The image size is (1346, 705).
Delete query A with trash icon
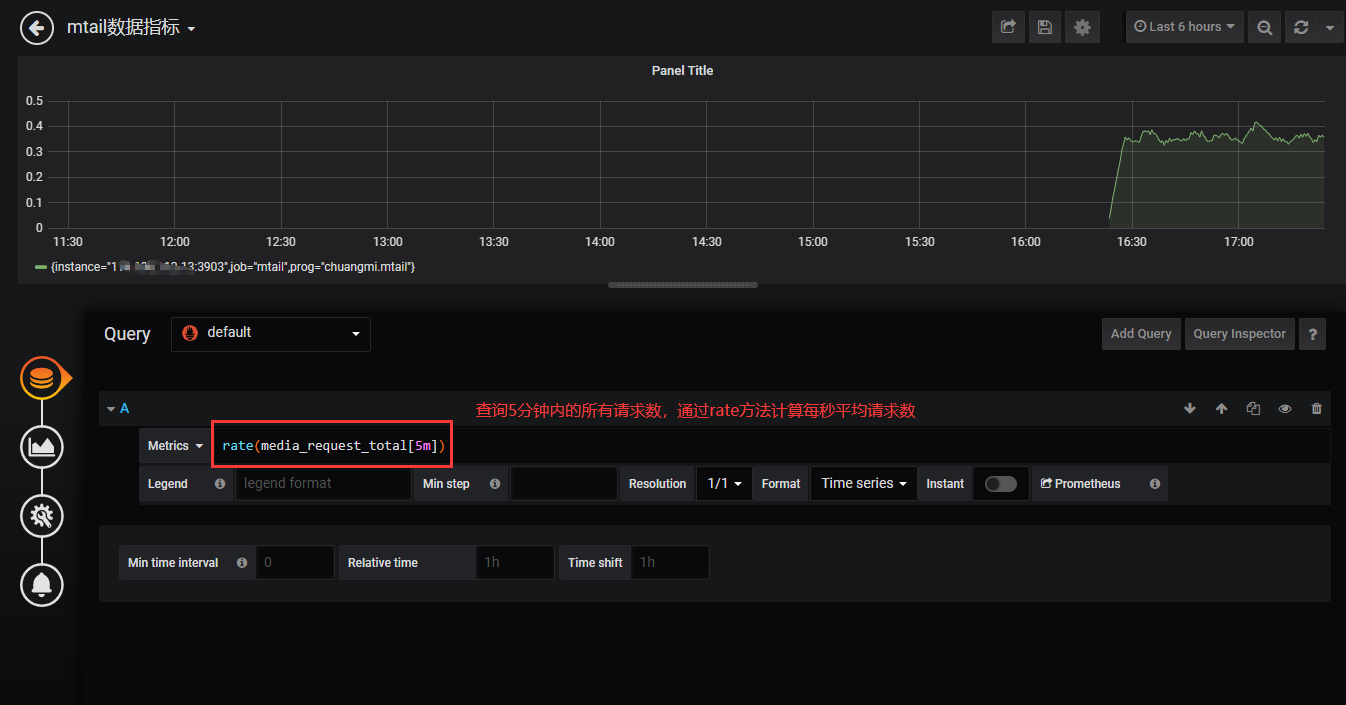1316,408
